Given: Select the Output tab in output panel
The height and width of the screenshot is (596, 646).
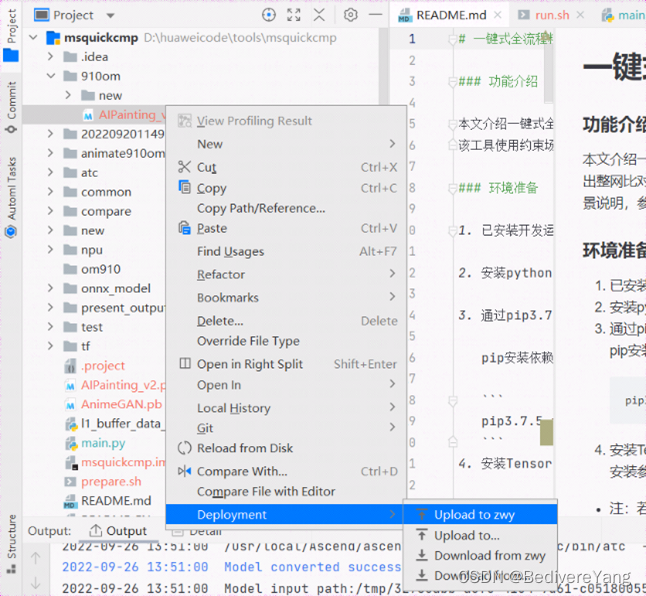Looking at the screenshot, I should click(118, 531).
